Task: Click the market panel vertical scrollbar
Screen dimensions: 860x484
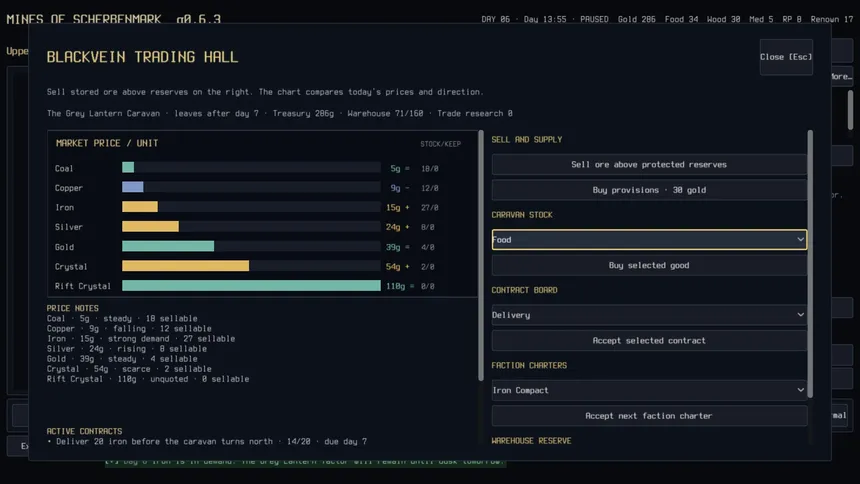Action: 481,255
